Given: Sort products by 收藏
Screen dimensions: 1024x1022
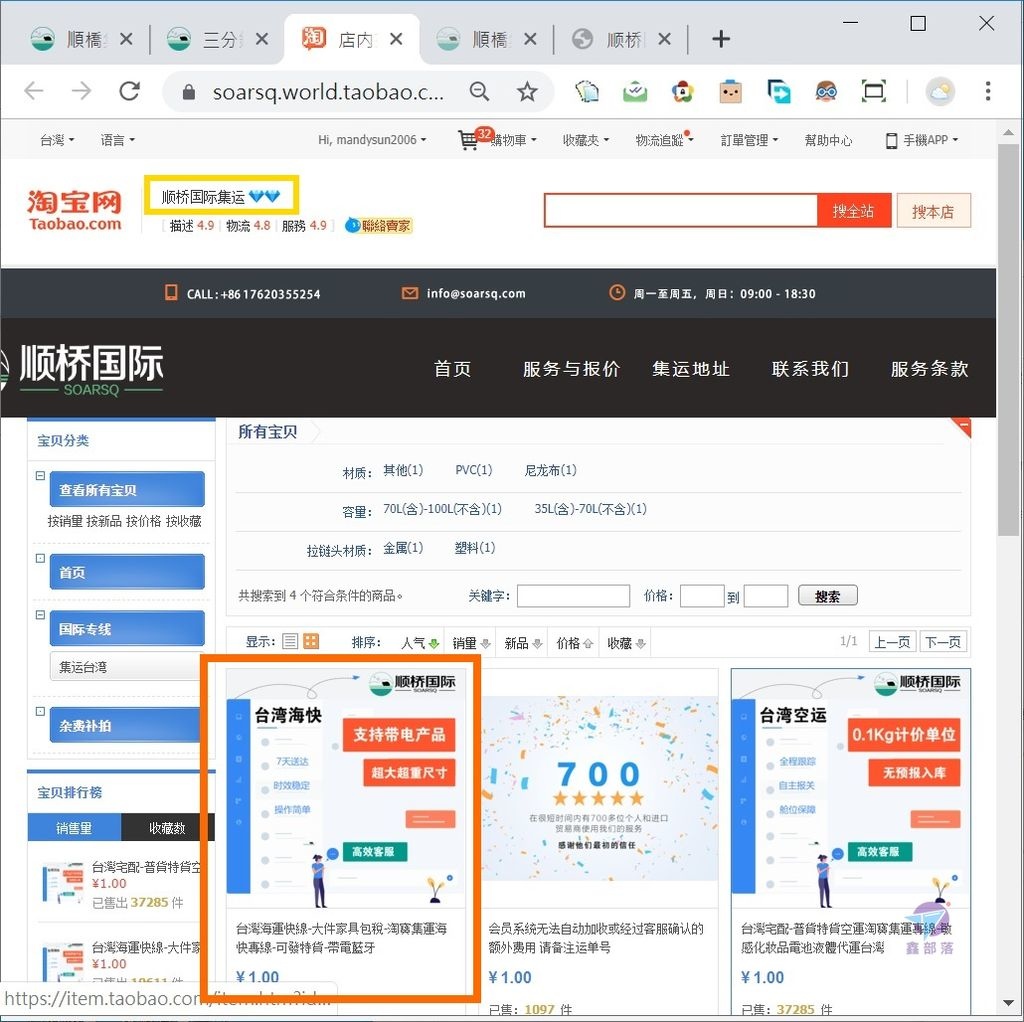Looking at the screenshot, I should pyautogui.click(x=626, y=643).
